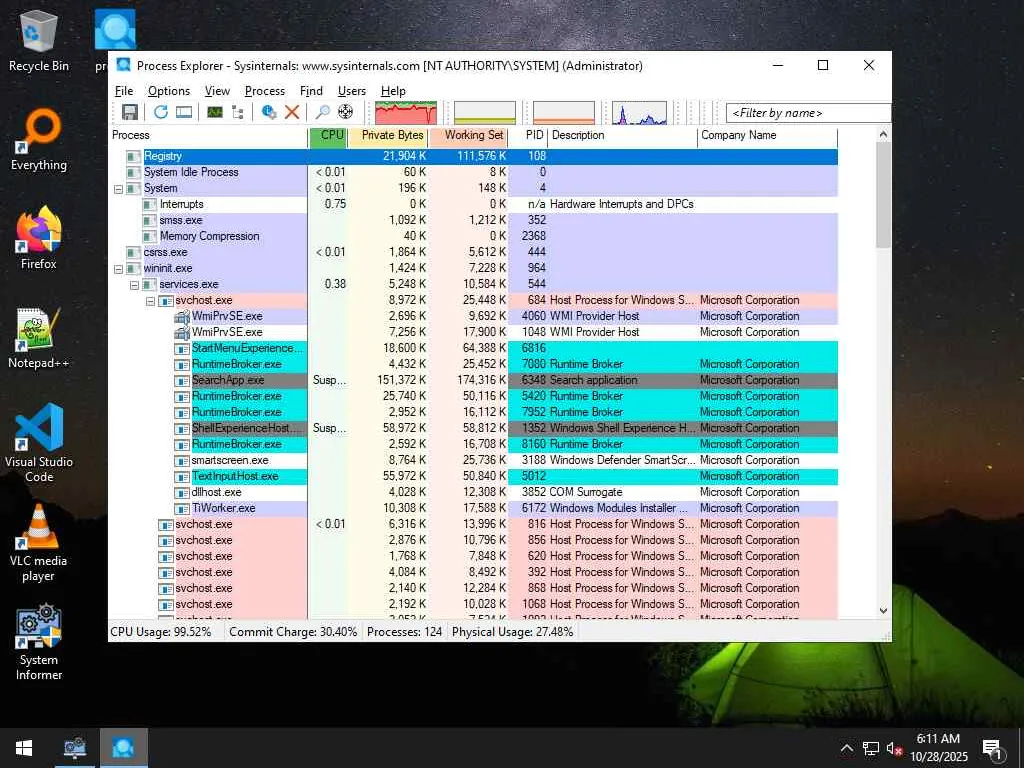
Task: Click the Process Explorer taskbar icon
Action: click(123, 748)
